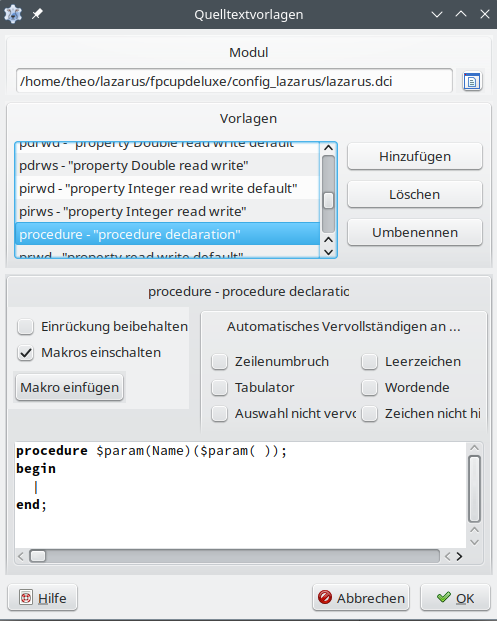Screen dimensions: 497x621
Task: Click the template list scroll-up arrow
Action: pyautogui.click(x=328, y=148)
